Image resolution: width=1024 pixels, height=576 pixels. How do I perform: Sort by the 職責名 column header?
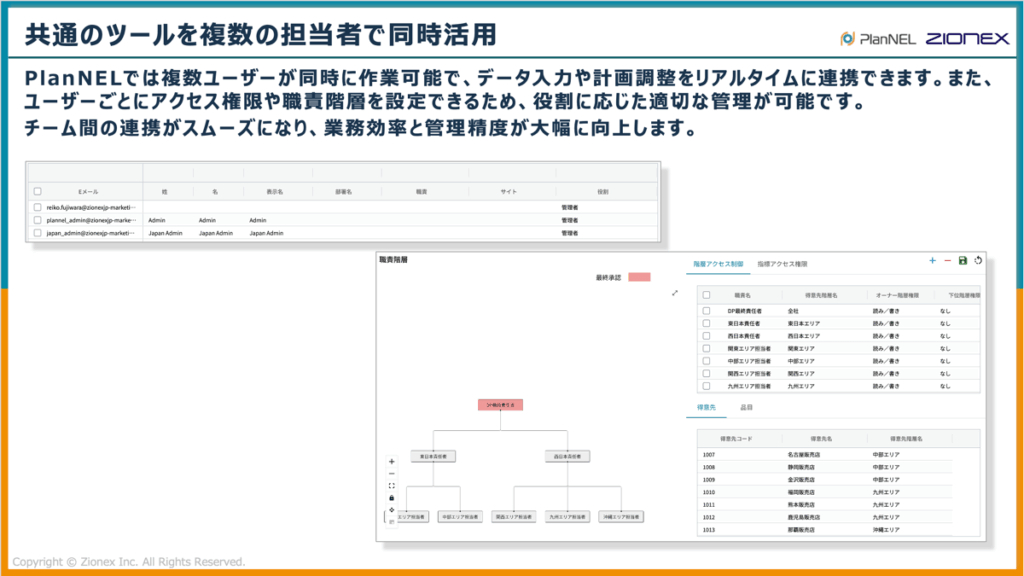click(x=743, y=295)
